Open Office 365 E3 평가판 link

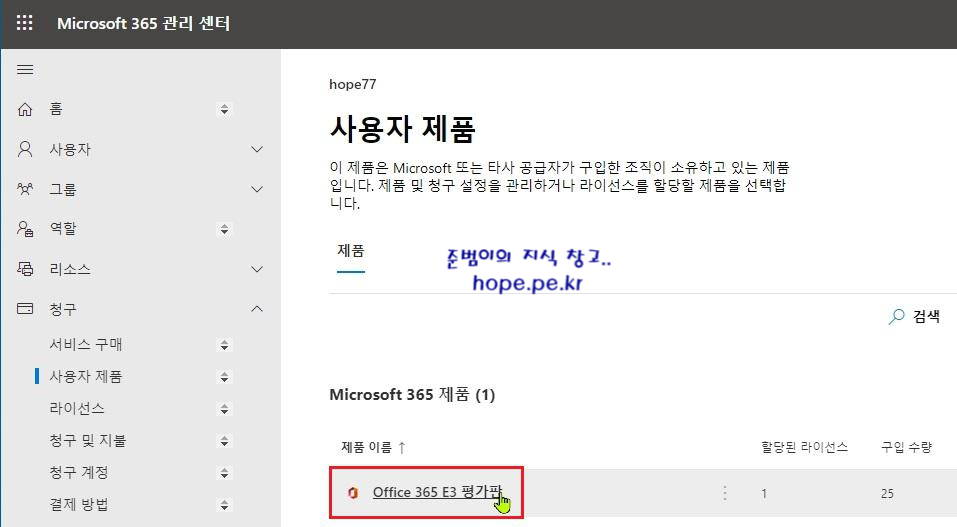437,492
